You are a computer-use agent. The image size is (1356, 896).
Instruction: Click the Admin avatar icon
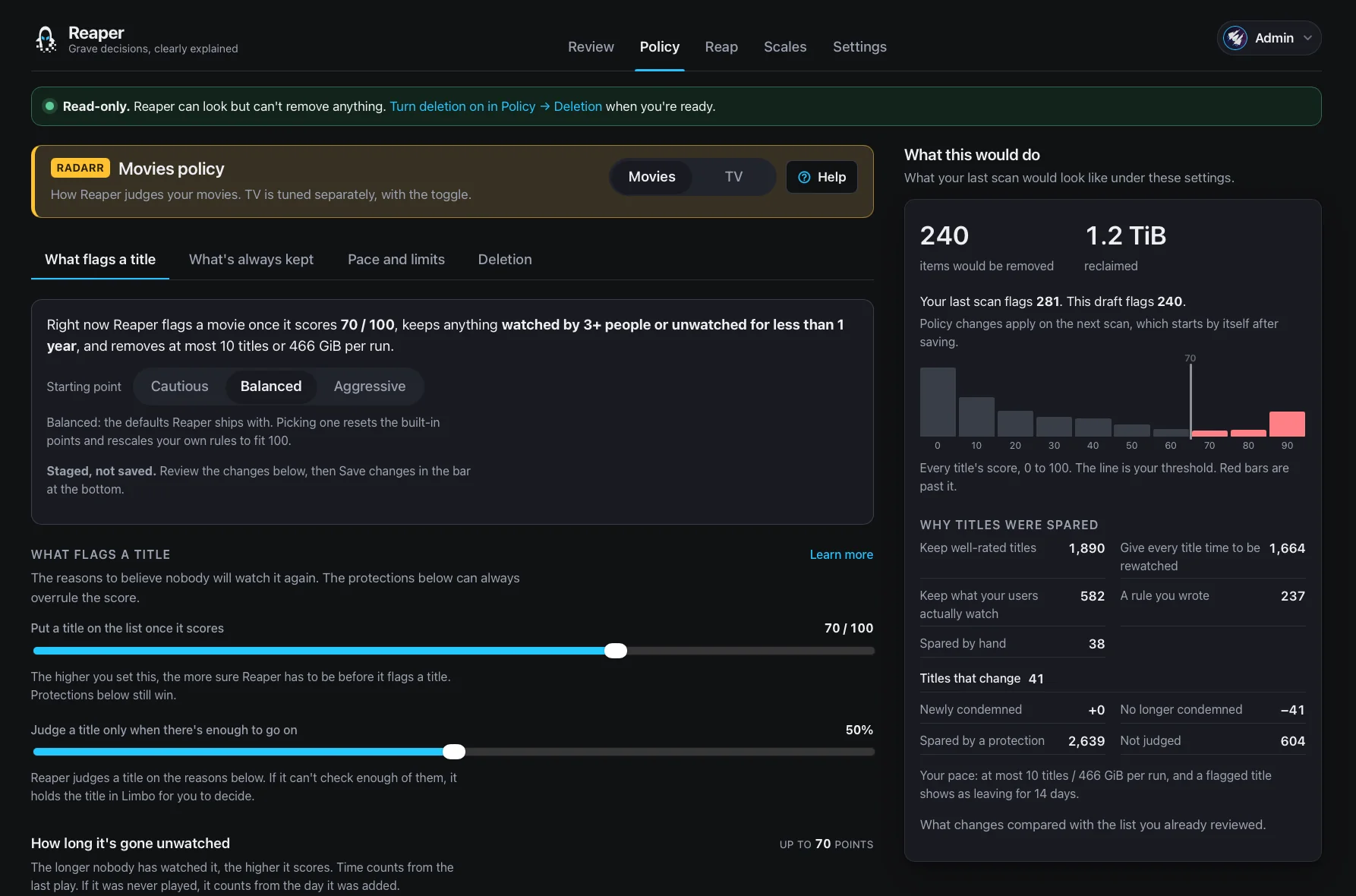click(1235, 38)
